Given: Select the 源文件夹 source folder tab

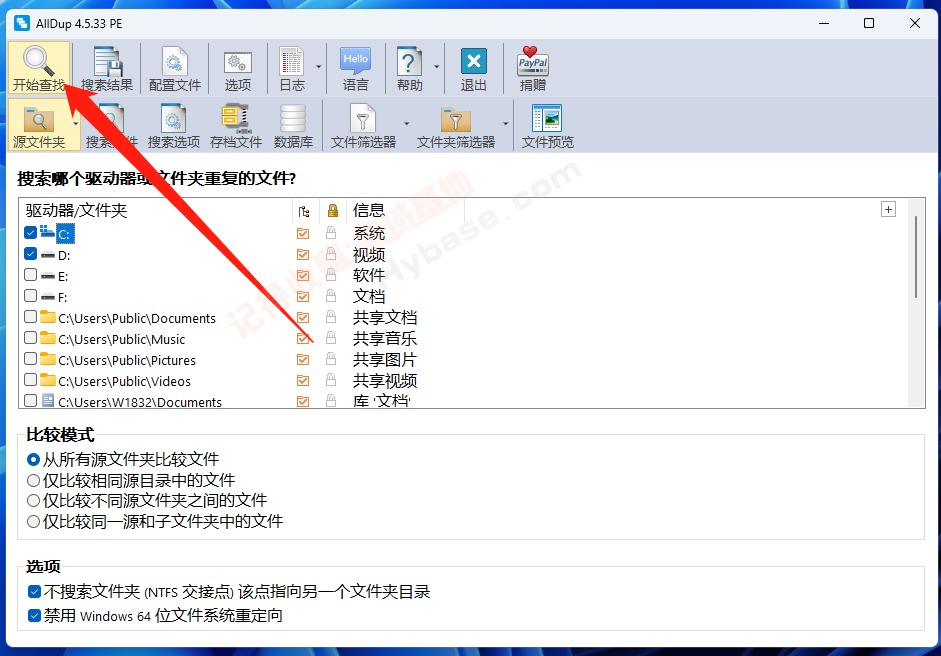Looking at the screenshot, I should point(39,125).
